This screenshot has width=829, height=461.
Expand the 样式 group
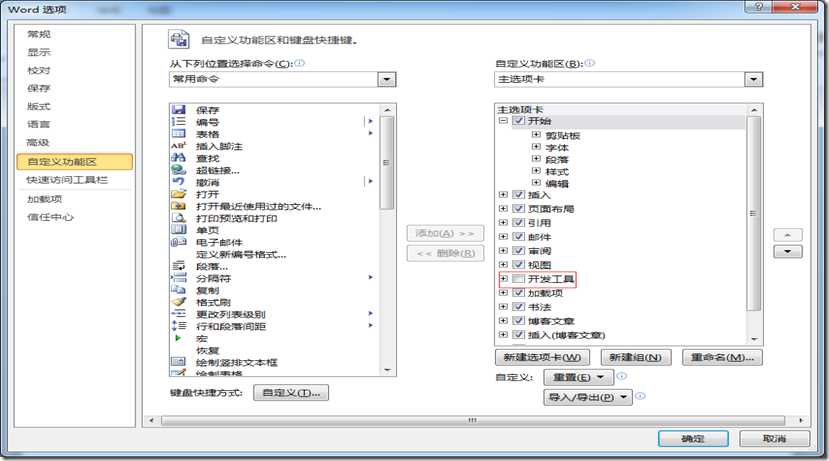tap(536, 171)
